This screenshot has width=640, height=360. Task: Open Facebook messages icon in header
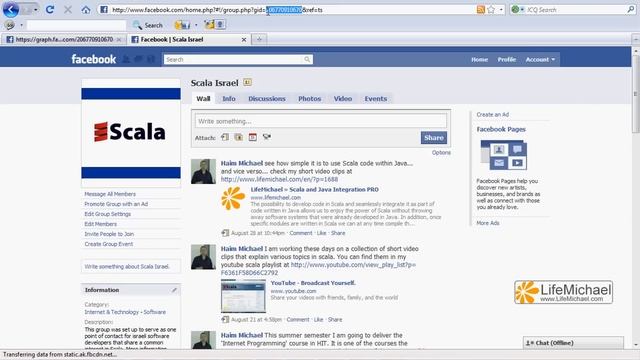click(x=138, y=60)
